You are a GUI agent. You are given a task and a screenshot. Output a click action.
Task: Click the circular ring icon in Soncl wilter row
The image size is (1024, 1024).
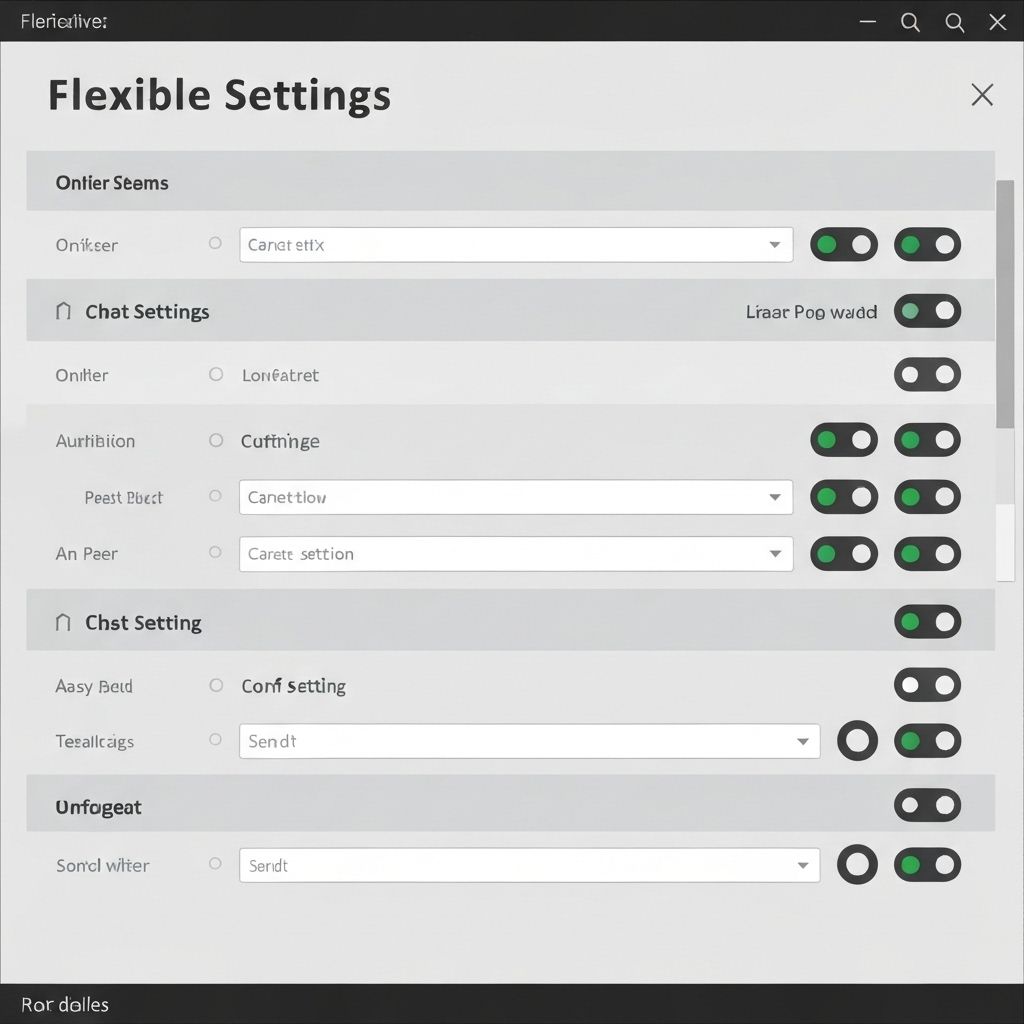[x=857, y=865]
